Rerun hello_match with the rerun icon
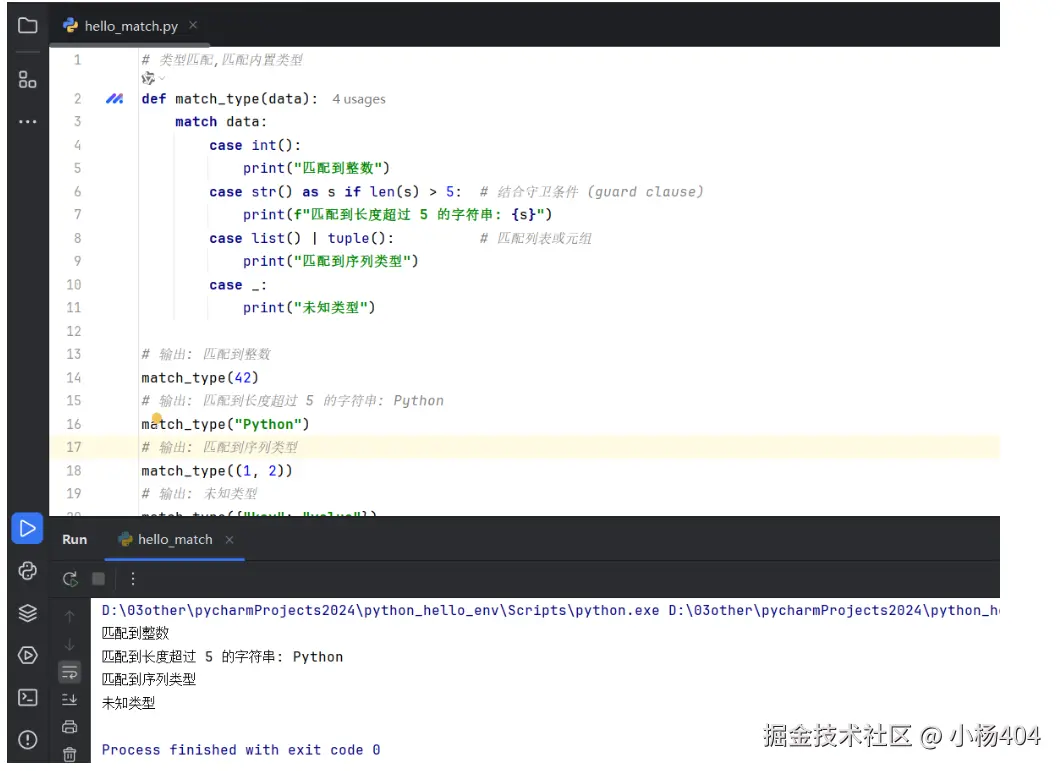This screenshot has height=771, width=1062. 70,579
